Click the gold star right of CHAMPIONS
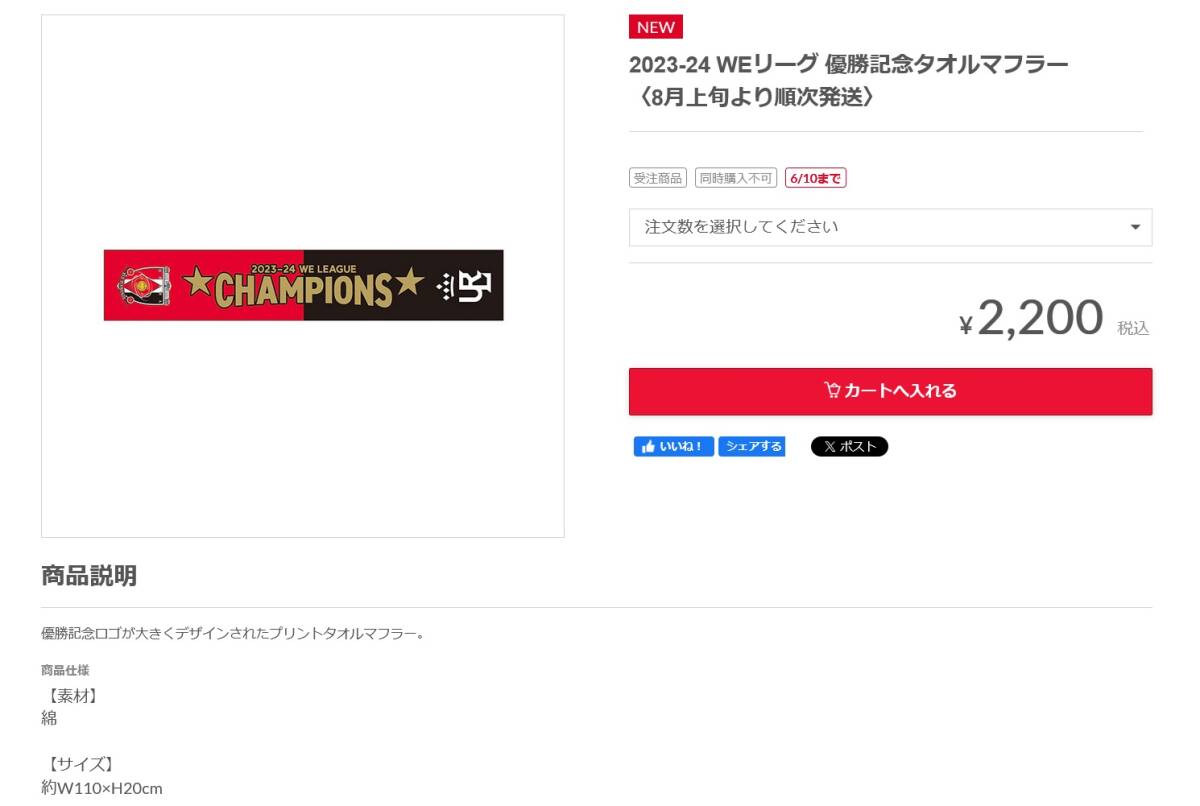 (x=409, y=283)
